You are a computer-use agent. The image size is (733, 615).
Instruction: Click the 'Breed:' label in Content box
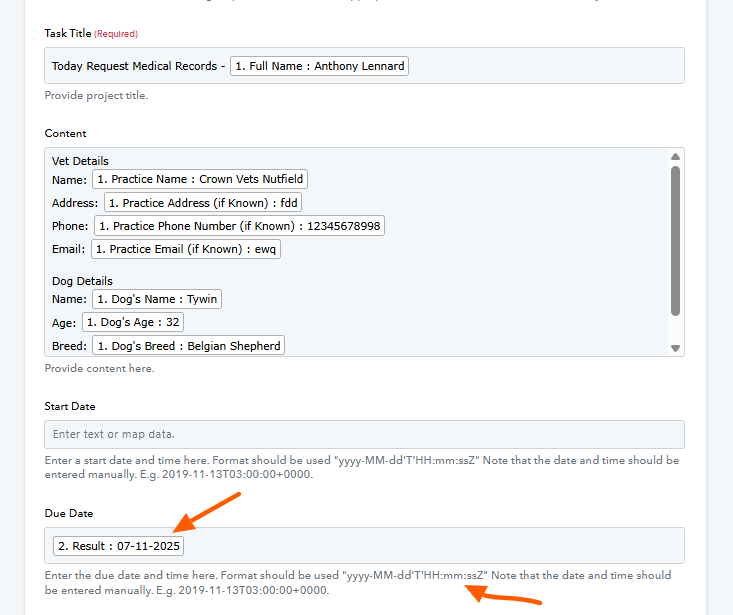69,346
